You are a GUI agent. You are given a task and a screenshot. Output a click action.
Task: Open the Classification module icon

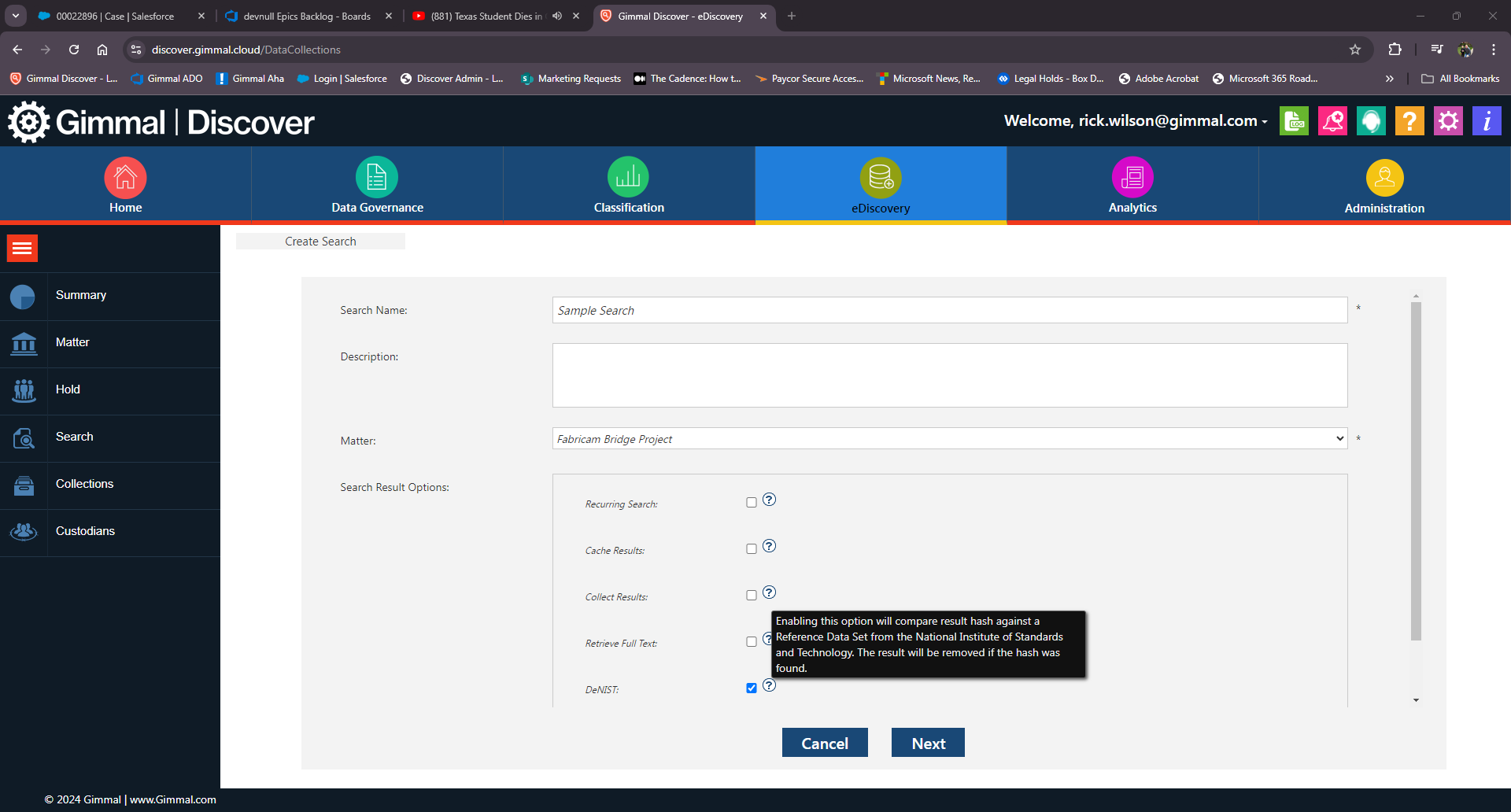tap(628, 178)
